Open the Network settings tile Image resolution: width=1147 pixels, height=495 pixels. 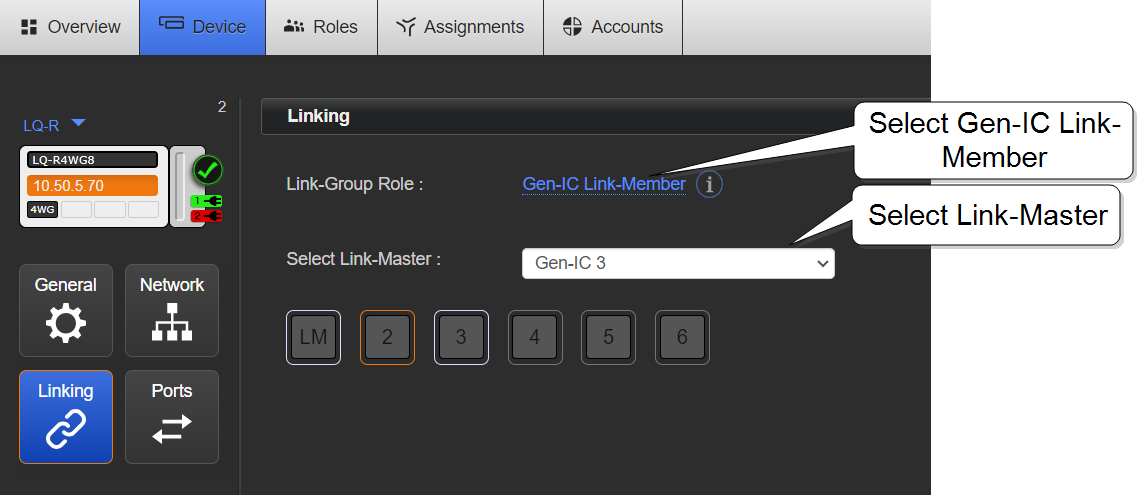pos(172,310)
